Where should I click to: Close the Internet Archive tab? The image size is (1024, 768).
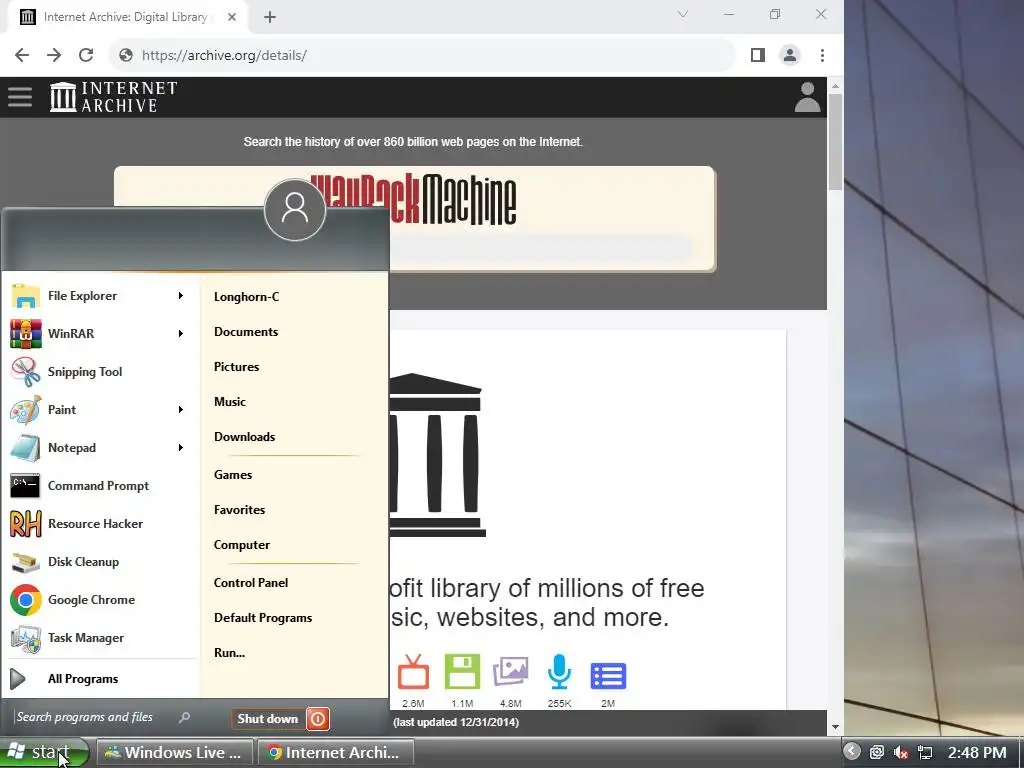pos(232,17)
